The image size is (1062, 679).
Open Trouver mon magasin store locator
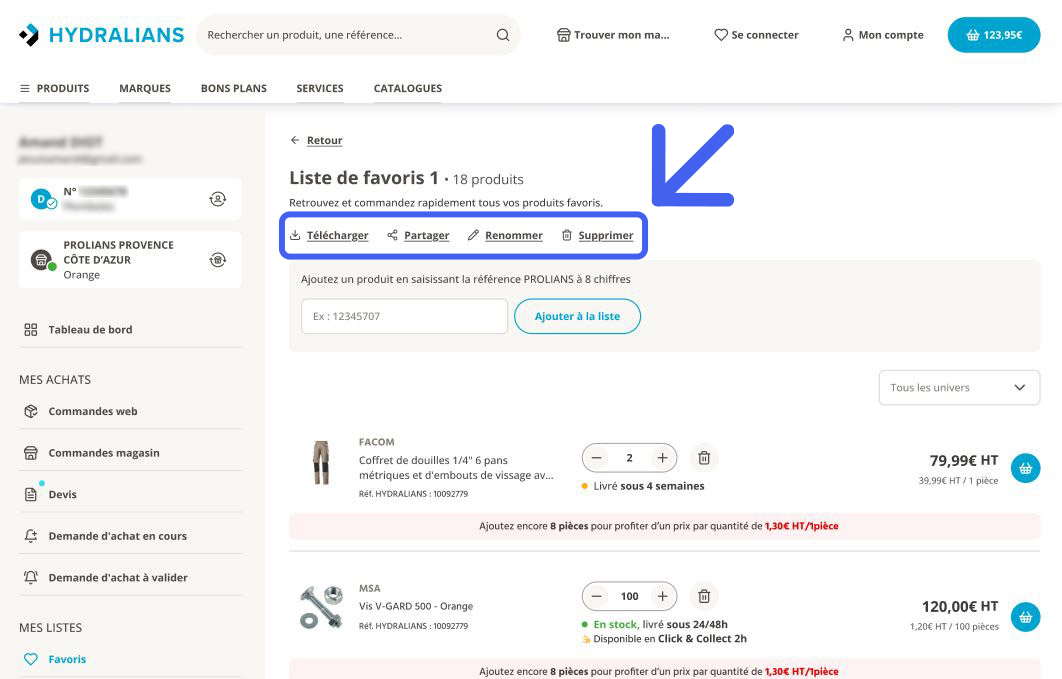613,35
